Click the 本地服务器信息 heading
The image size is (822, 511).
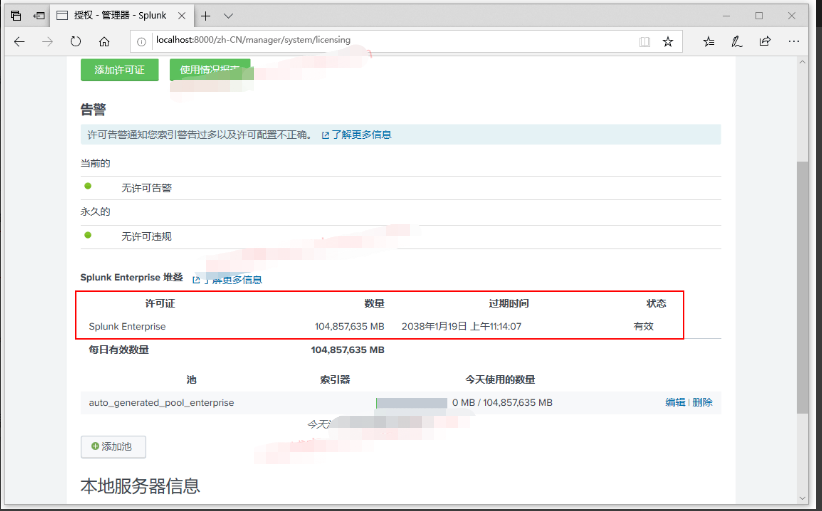pos(140,486)
